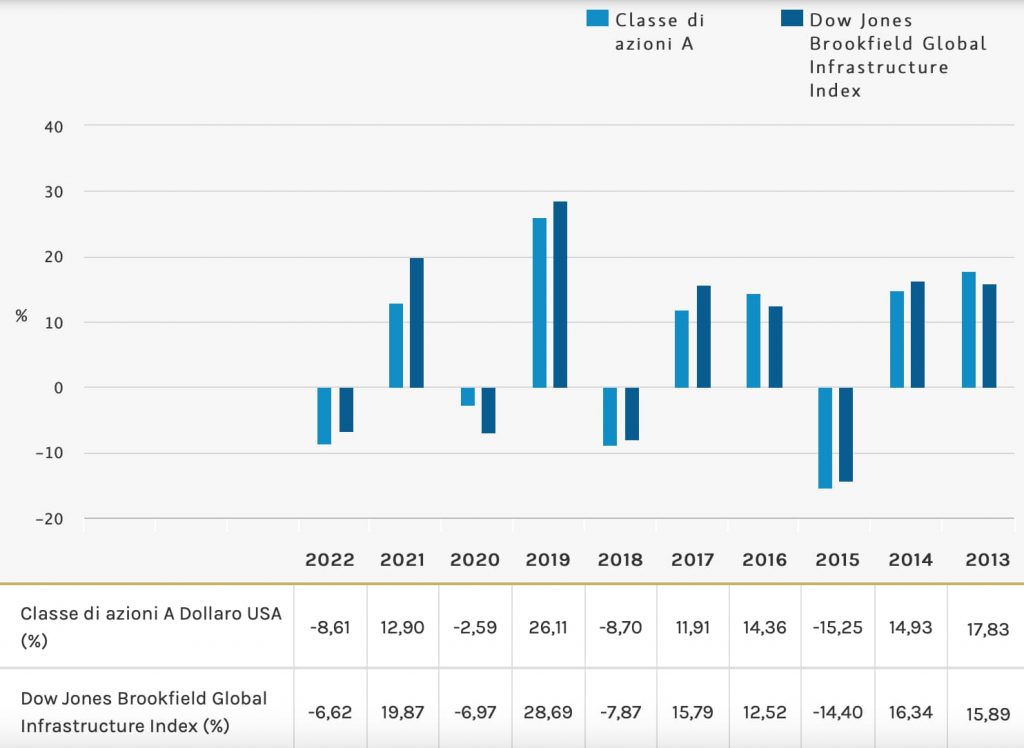Toggle the Dow Jones Brookfield Global Infrastructure Index legend label
The width and height of the screenshot is (1024, 748).
pyautogui.click(x=897, y=55)
